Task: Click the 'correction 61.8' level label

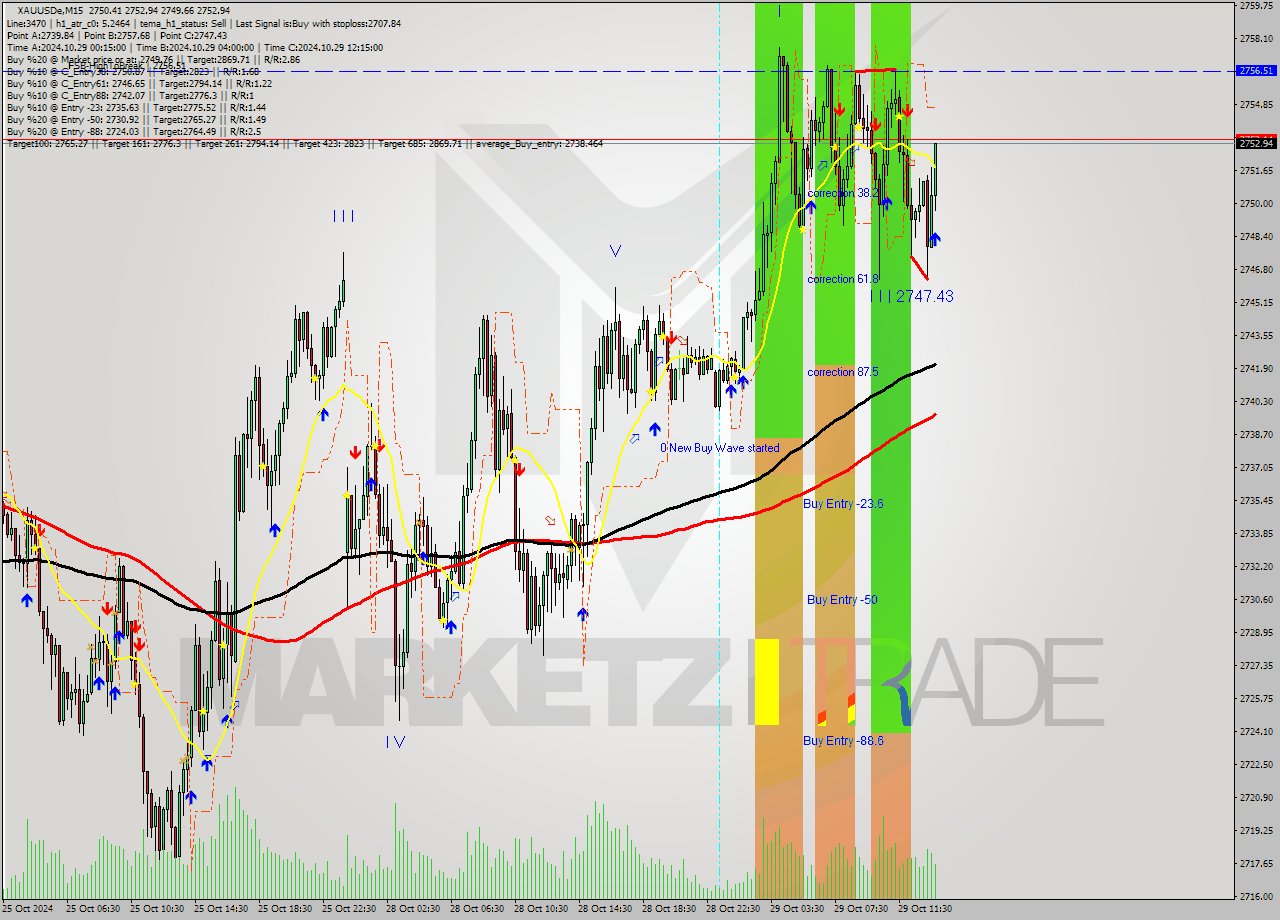Action: (x=843, y=279)
